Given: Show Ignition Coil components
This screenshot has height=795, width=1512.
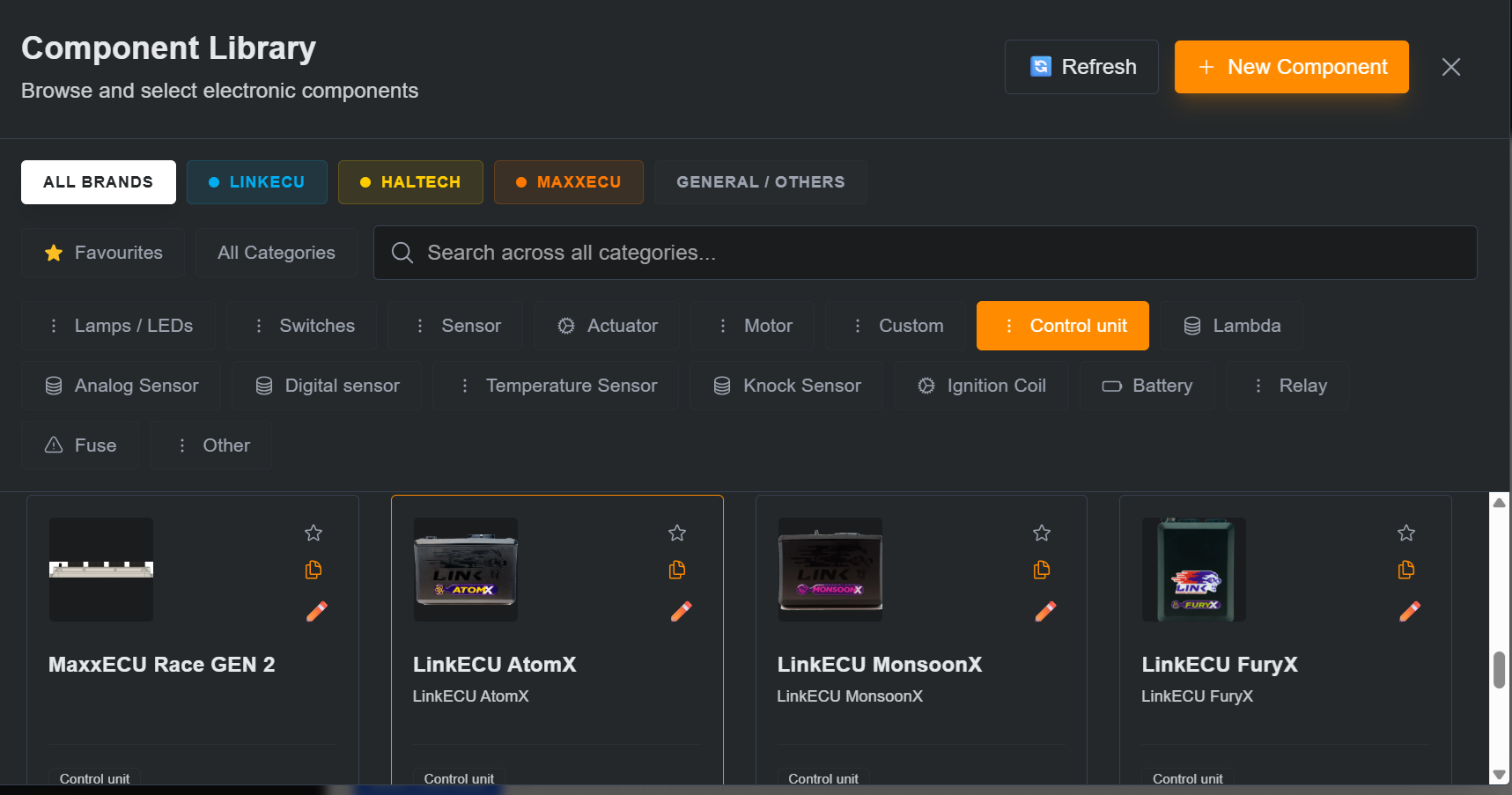Looking at the screenshot, I should [981, 386].
